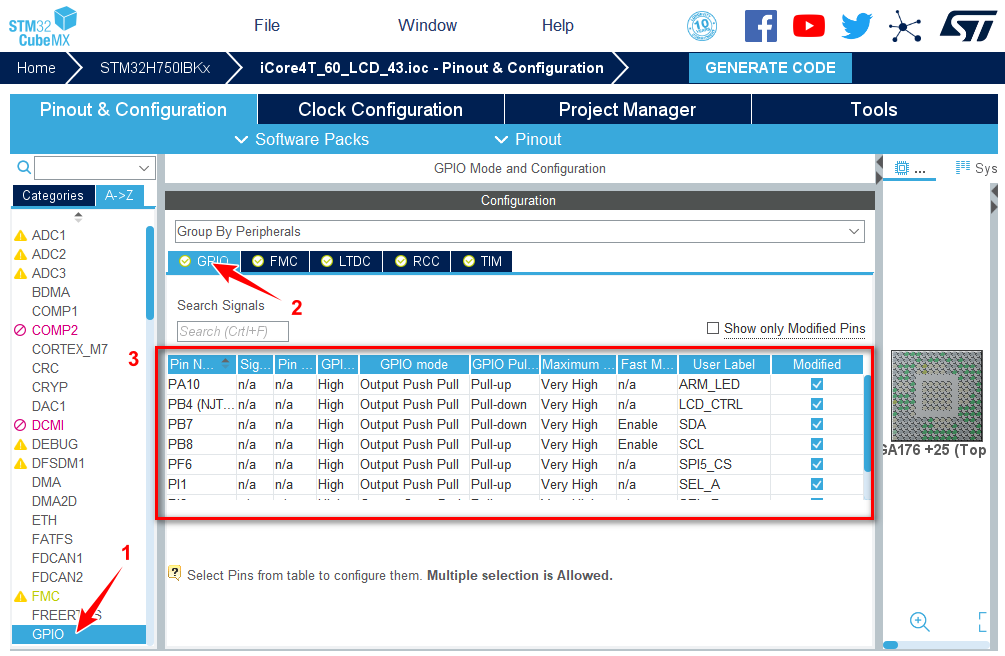Toggle Modified checkbox for PA10 row
The image size is (1005, 656).
[x=817, y=384]
